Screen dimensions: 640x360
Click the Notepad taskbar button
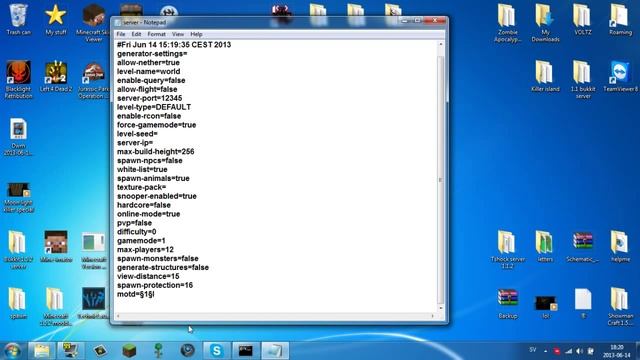click(275, 351)
